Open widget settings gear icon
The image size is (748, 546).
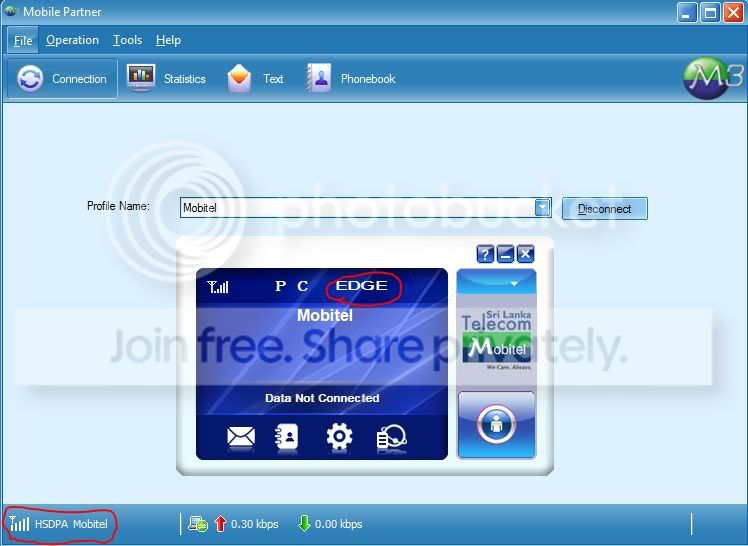click(339, 436)
